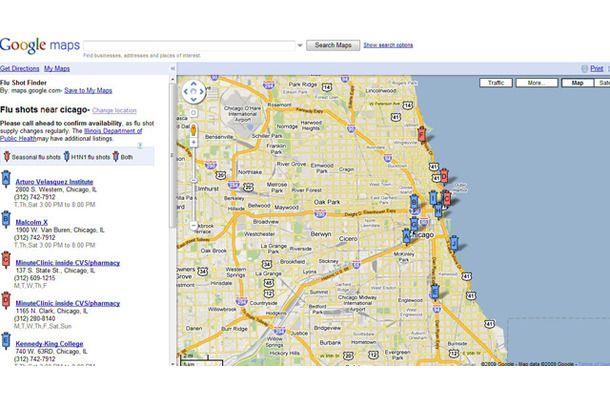Screen dimensions: 610x400
Task: Click the zoom slider handle
Action: tap(193, 180)
